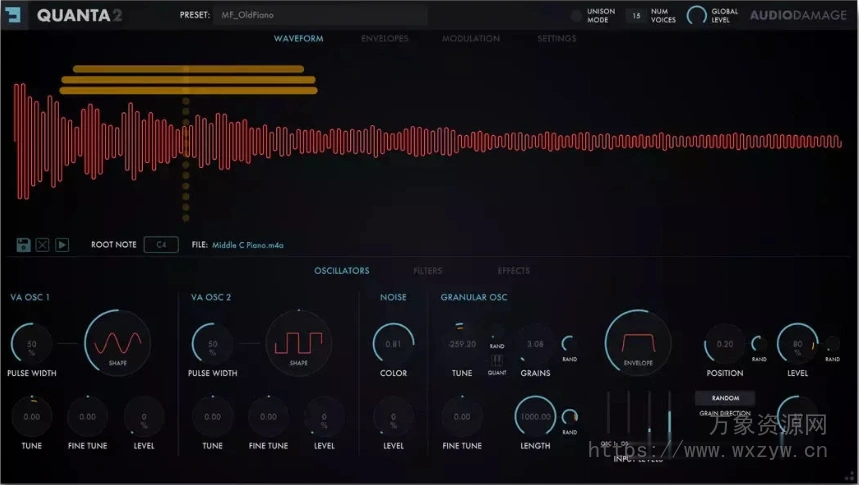This screenshot has width=859, height=485.
Task: Click the Length knob showing 1000.00
Action: (535, 417)
